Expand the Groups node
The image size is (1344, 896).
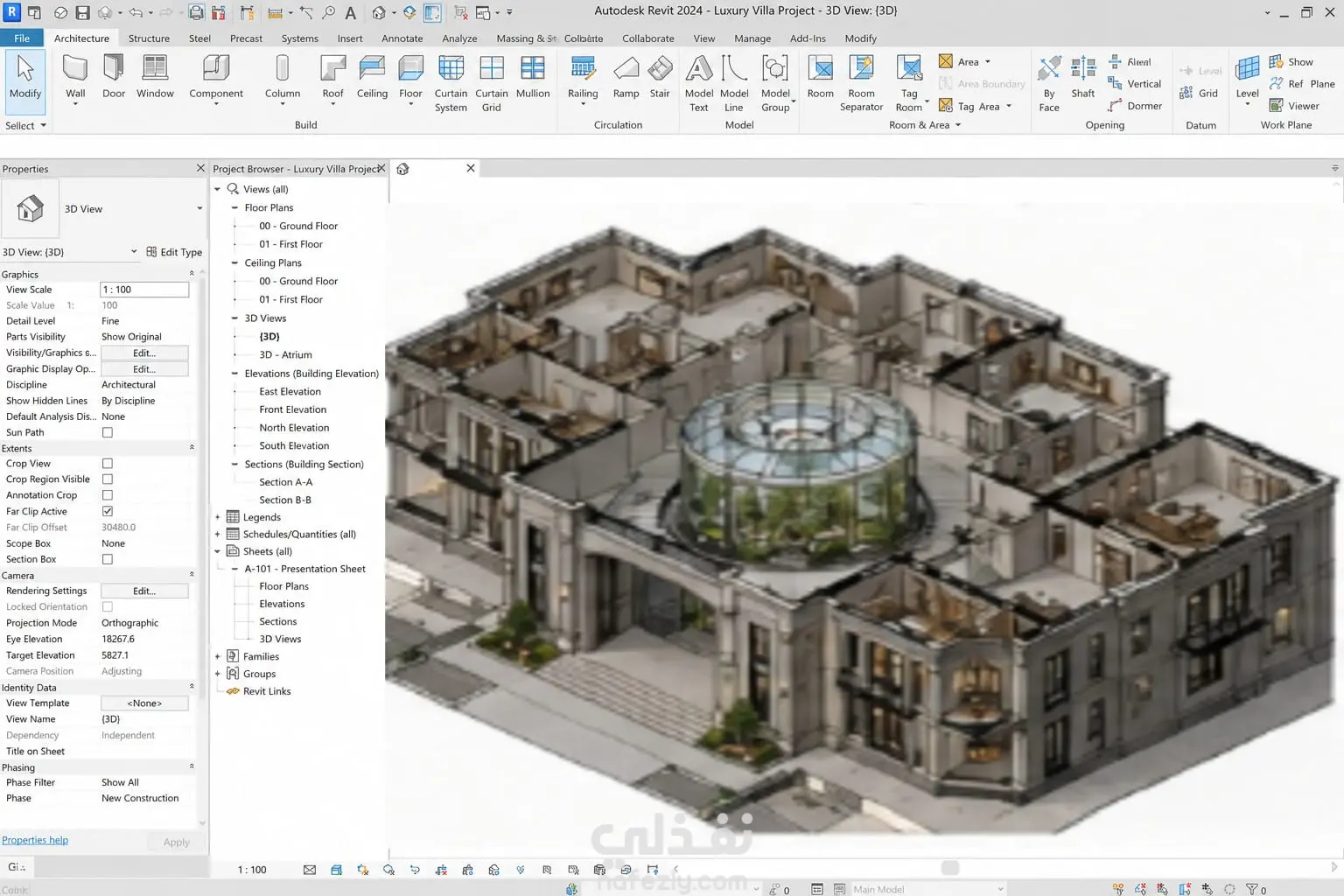[x=218, y=674]
